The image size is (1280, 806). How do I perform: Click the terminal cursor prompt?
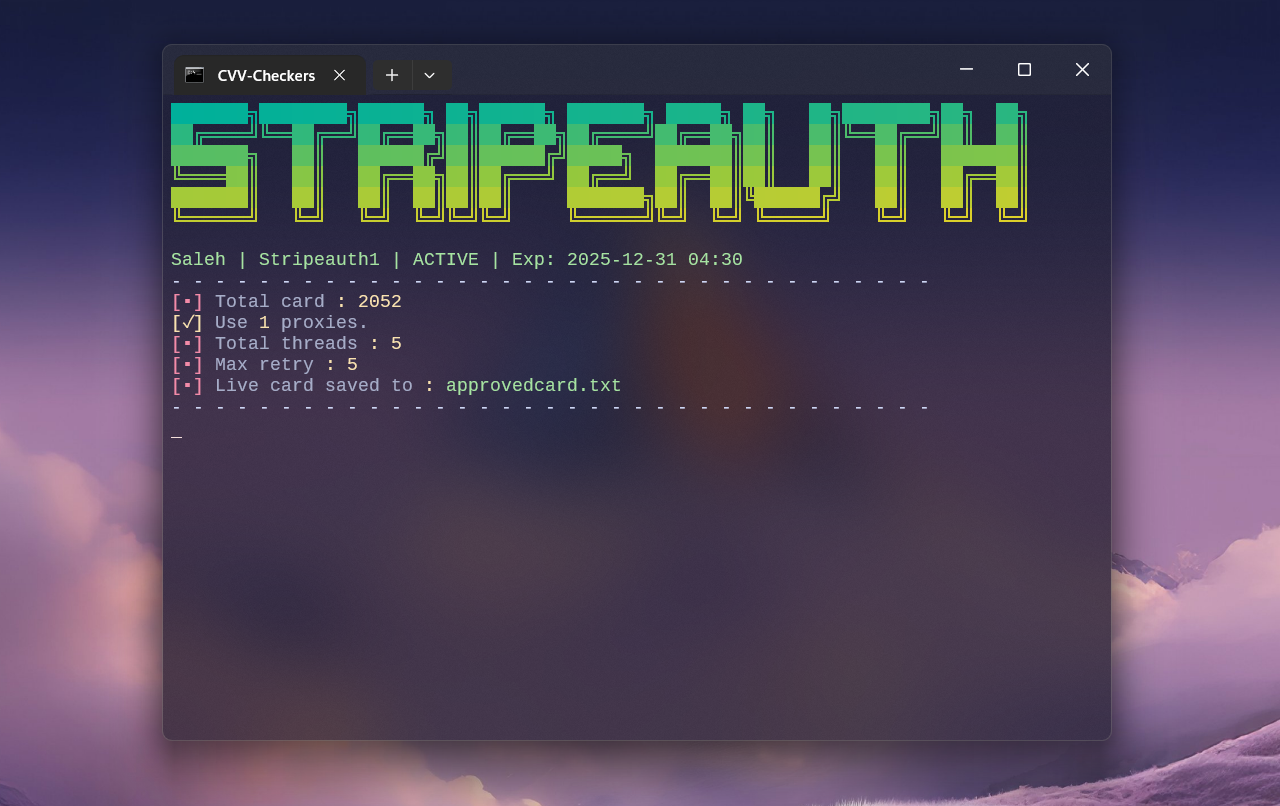tap(177, 437)
